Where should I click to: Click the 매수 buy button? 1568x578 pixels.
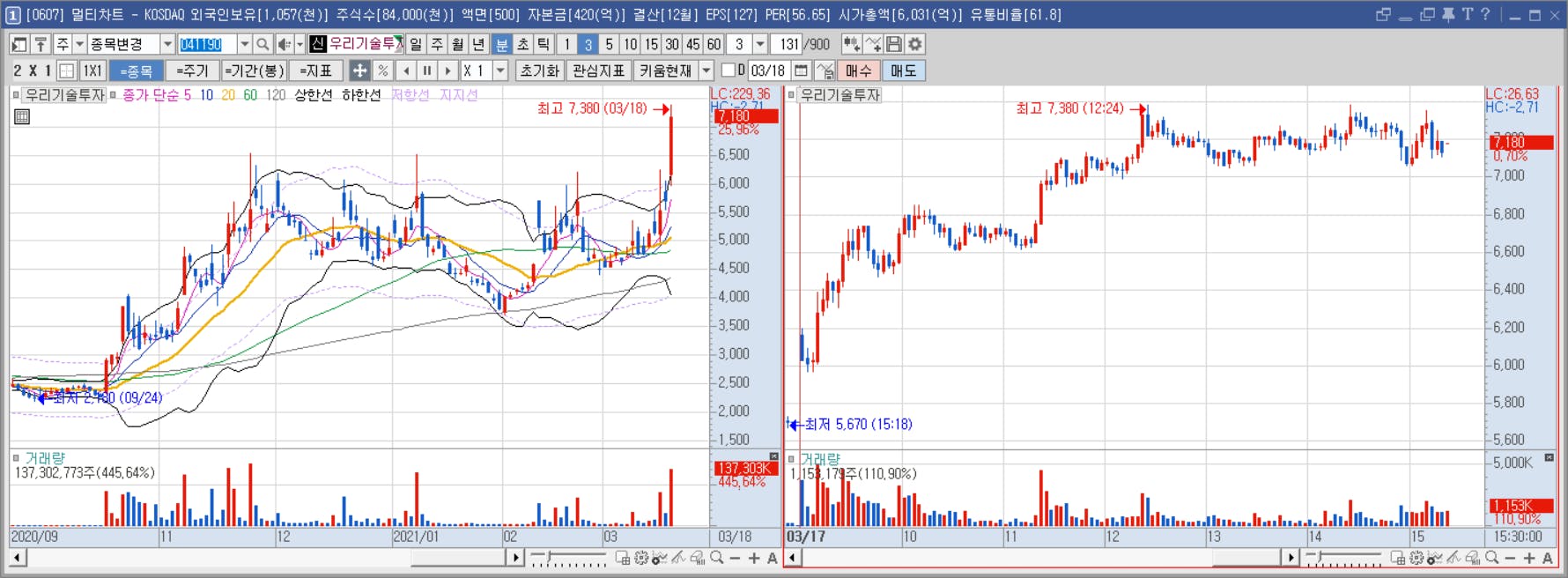858,70
